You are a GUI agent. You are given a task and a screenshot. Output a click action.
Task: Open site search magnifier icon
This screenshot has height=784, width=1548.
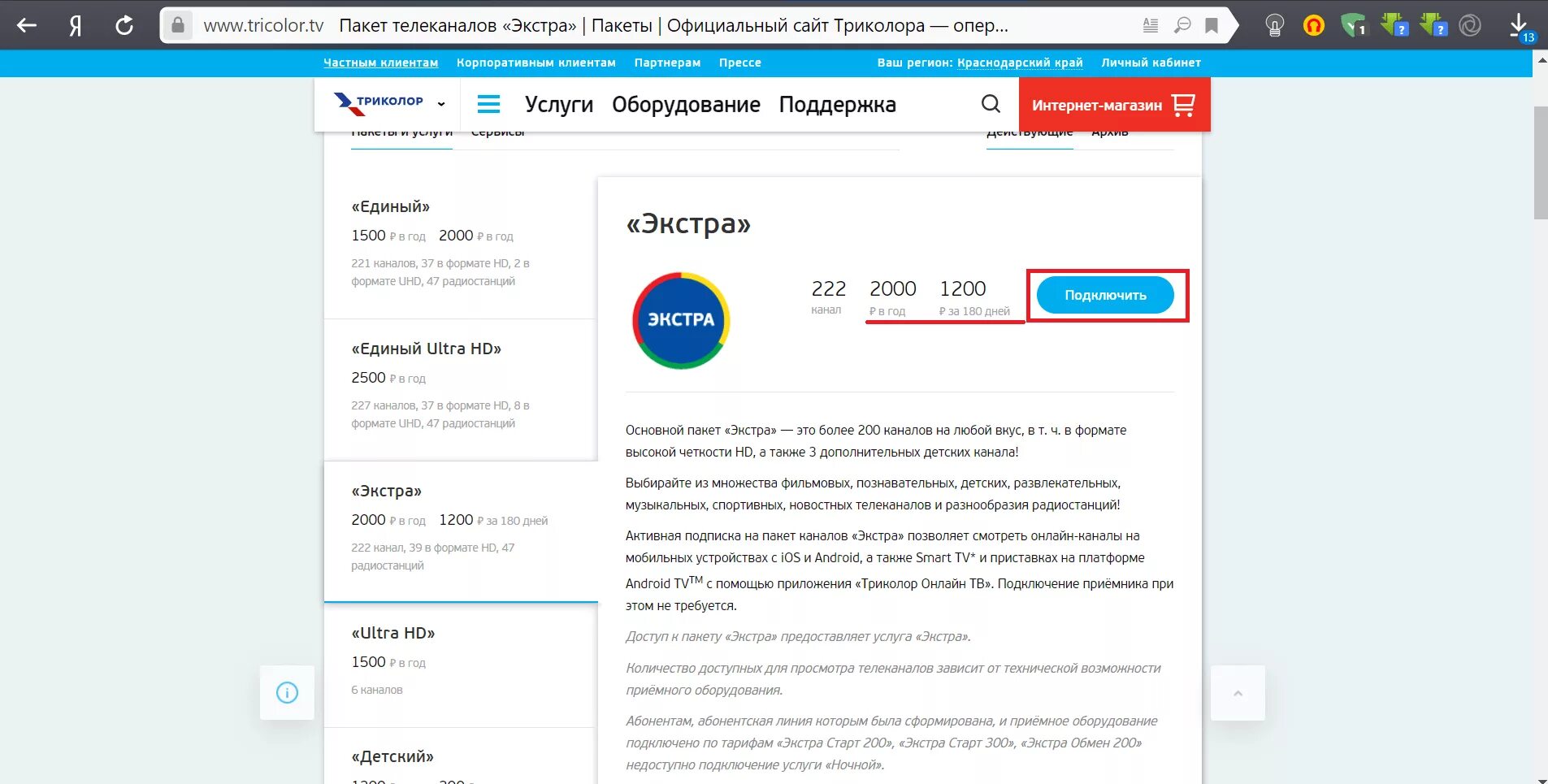tap(991, 104)
